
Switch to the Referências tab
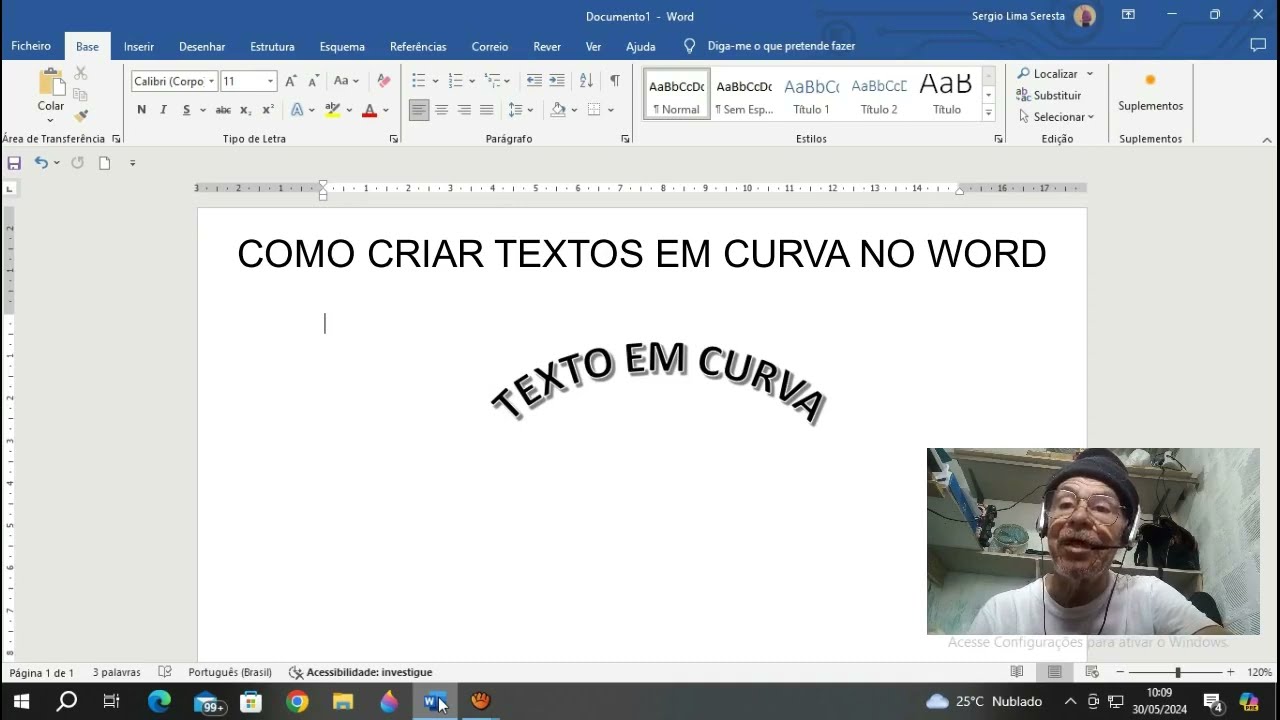[x=418, y=46]
